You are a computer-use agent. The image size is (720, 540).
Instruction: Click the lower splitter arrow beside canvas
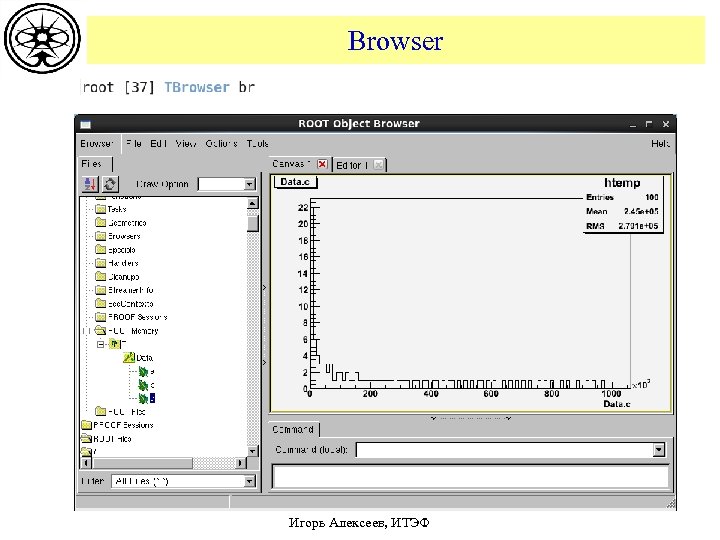click(x=264, y=363)
